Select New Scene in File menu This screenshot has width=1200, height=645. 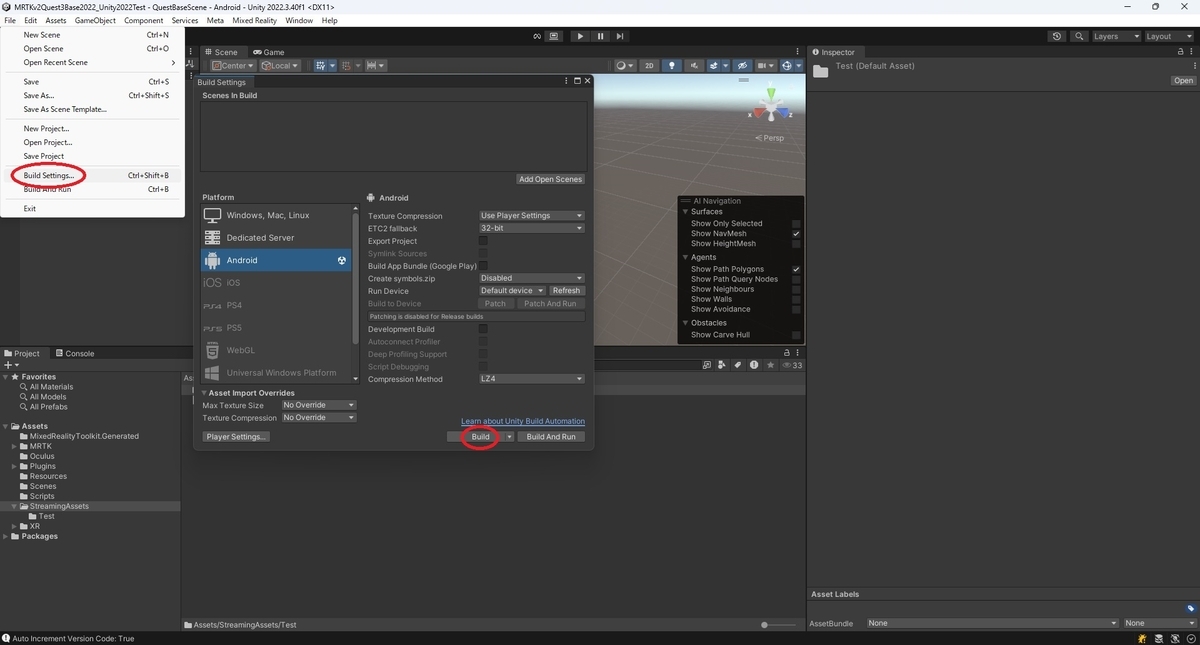(x=42, y=35)
